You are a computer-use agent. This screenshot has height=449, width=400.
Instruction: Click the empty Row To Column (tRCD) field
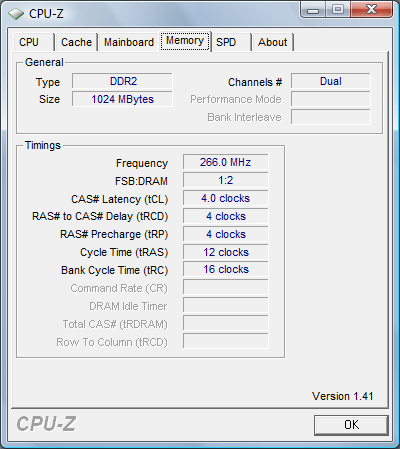(x=226, y=341)
